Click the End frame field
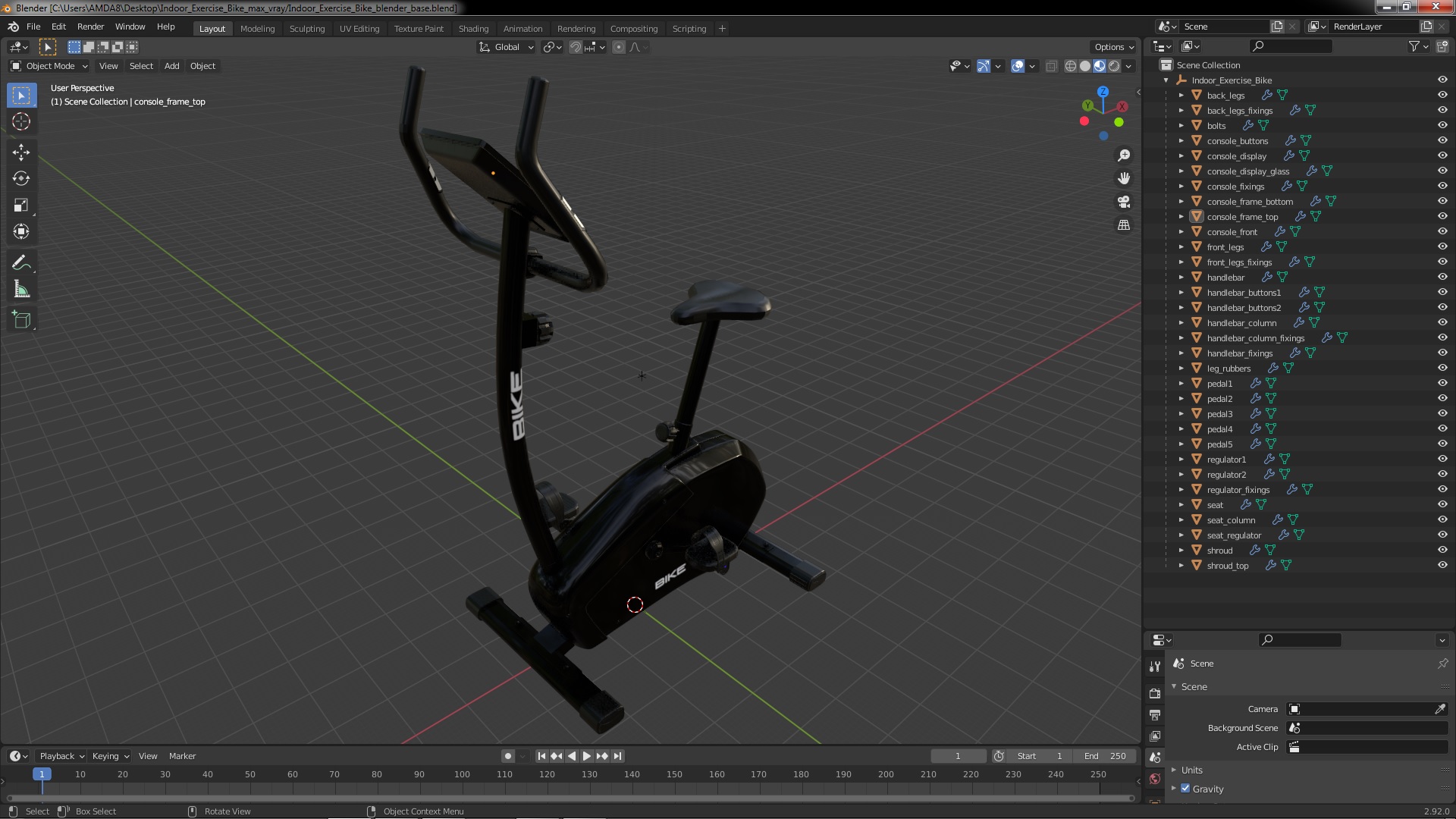The height and width of the screenshot is (819, 1456). [x=1105, y=756]
